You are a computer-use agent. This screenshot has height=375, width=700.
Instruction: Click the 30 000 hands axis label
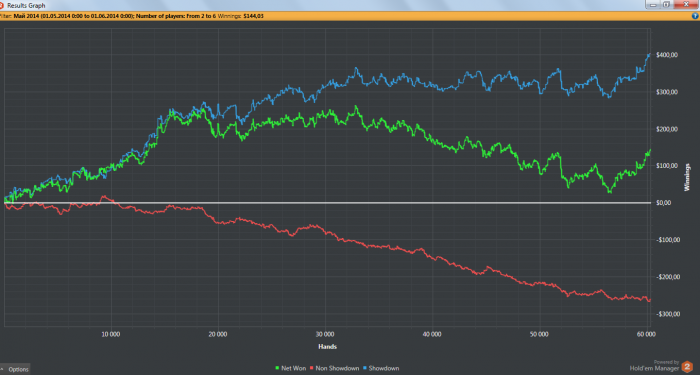pyautogui.click(x=325, y=334)
